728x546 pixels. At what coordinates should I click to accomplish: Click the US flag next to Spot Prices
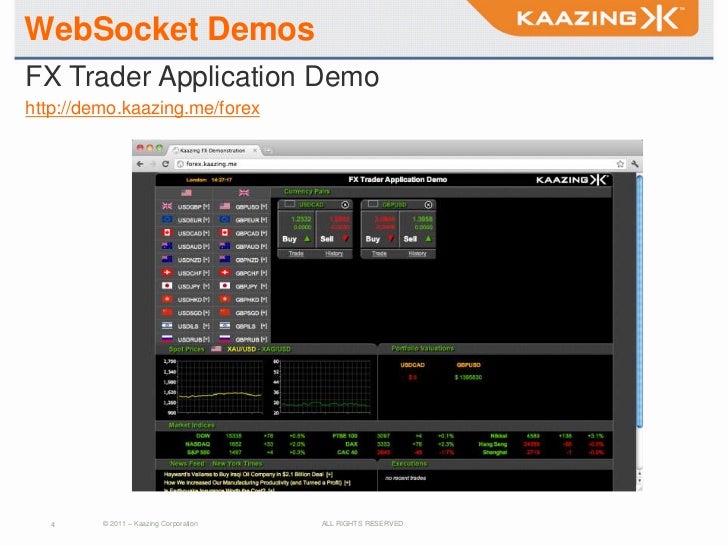click(216, 349)
